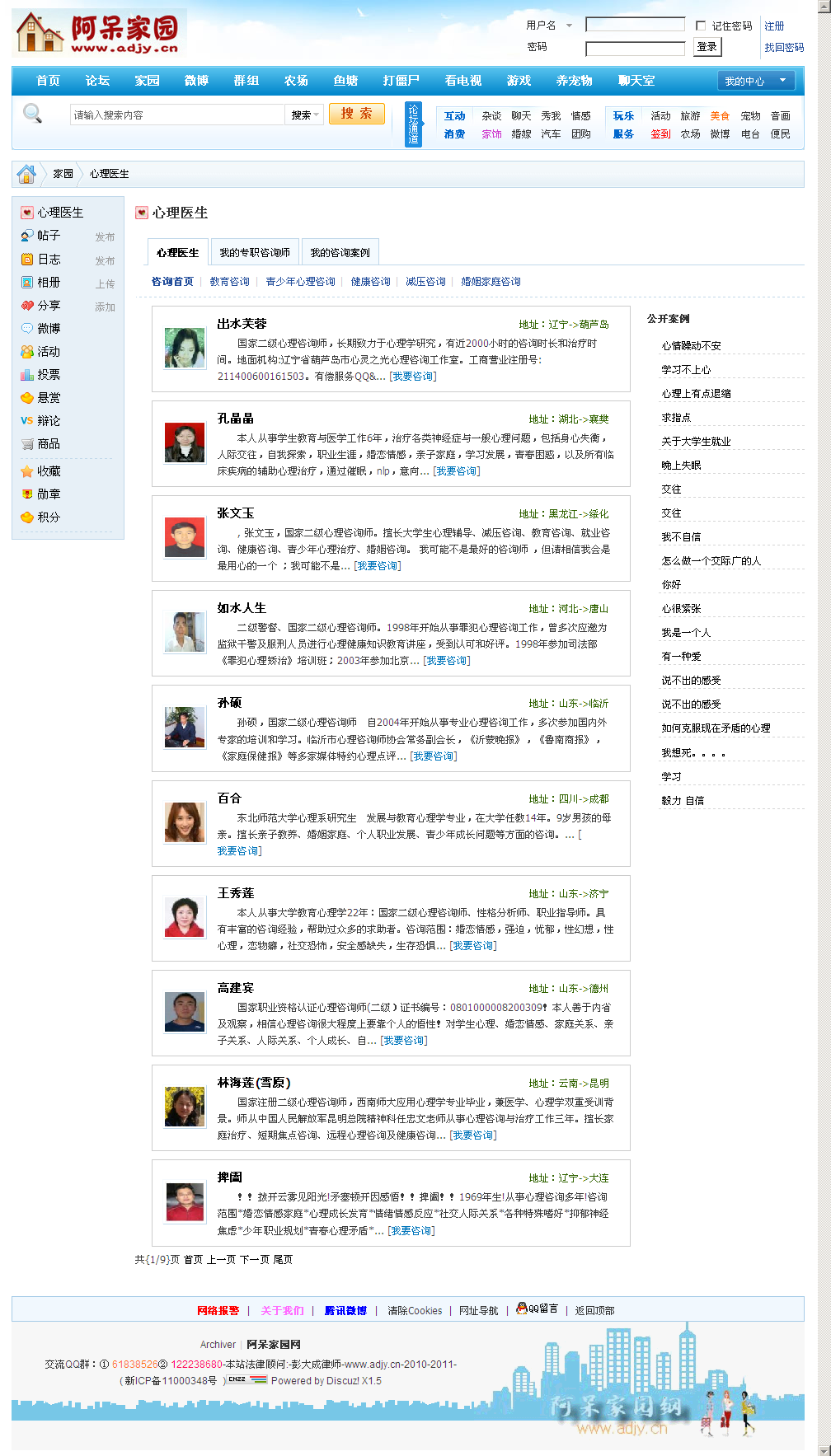Viewport: 831px width, 1456px height.
Task: Click 百合 profile photo
Action: [185, 822]
